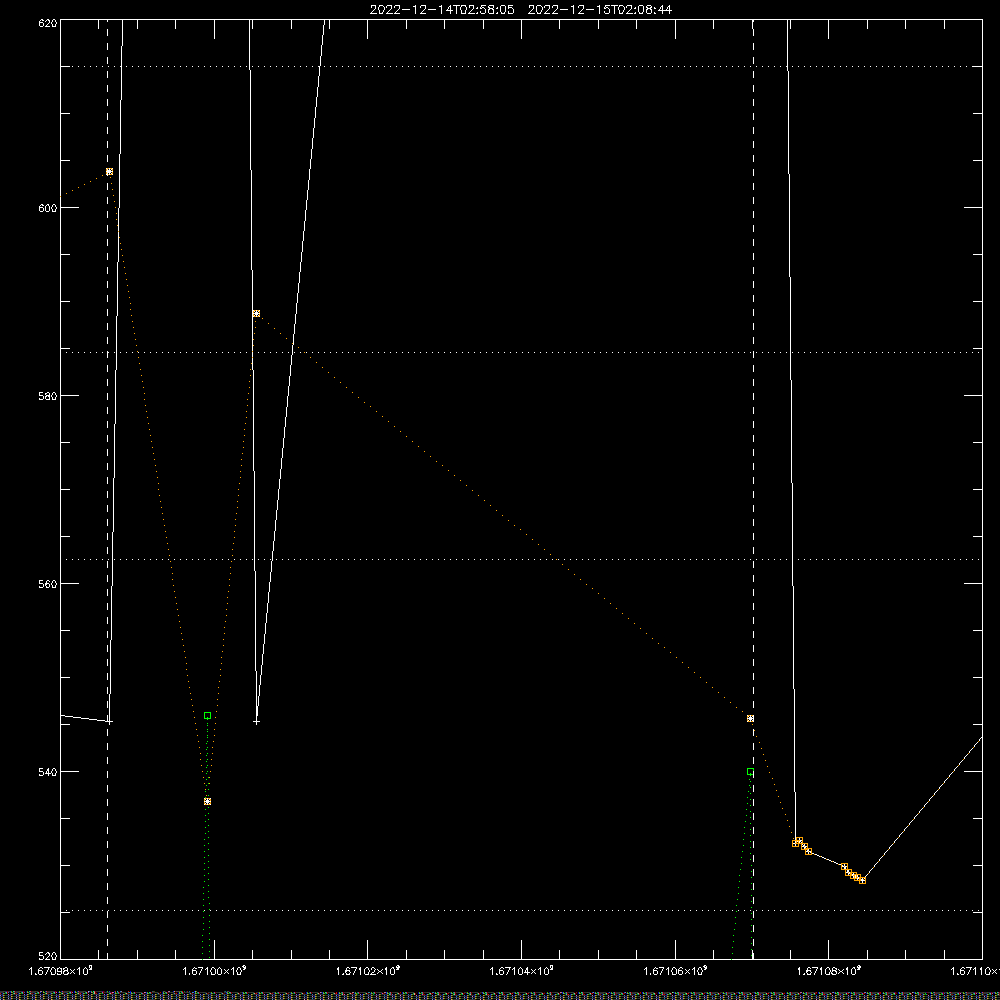1000x1000 pixels.
Task: Select the lowest orange marker at the right curve minimum
Action: (862, 881)
